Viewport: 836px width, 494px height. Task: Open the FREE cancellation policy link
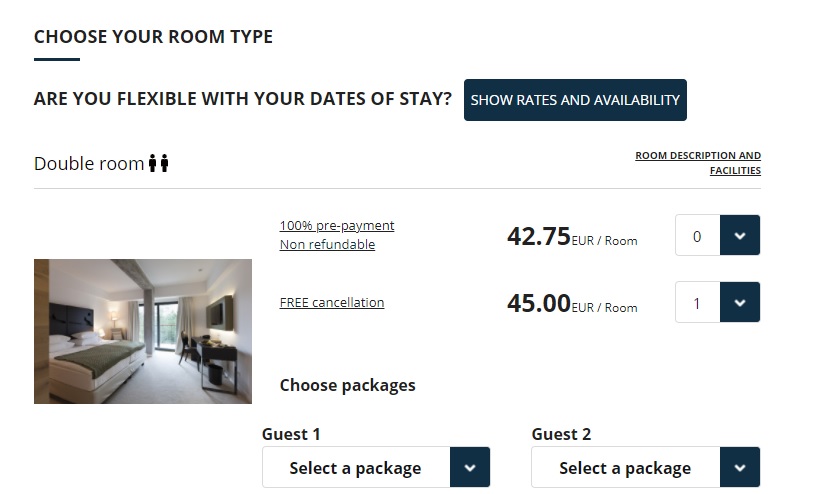pos(332,302)
